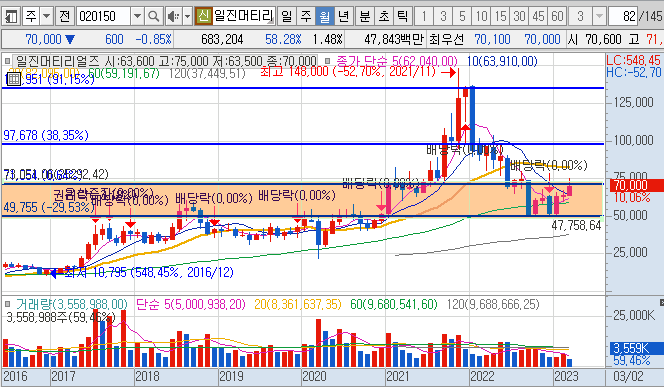Screen dimensions: 664x387
Task: Select the highlighted 월 monthly period
Action: pos(324,17)
